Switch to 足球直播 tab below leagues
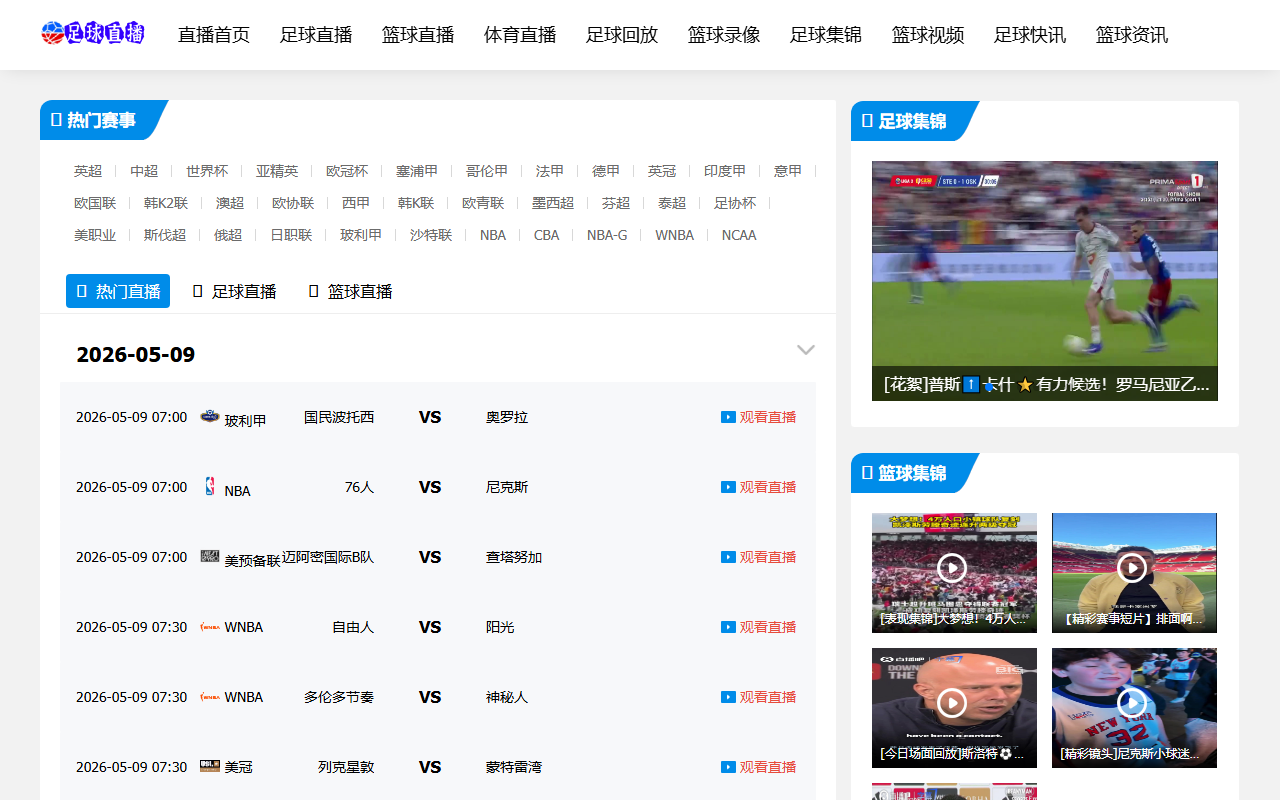Screen dimensions: 1280x800 pos(234,291)
